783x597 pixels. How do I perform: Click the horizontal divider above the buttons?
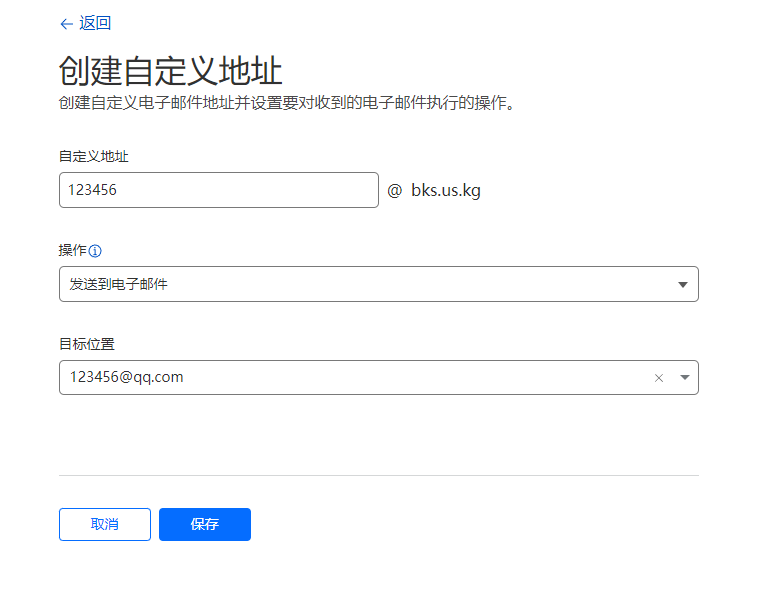(378, 475)
